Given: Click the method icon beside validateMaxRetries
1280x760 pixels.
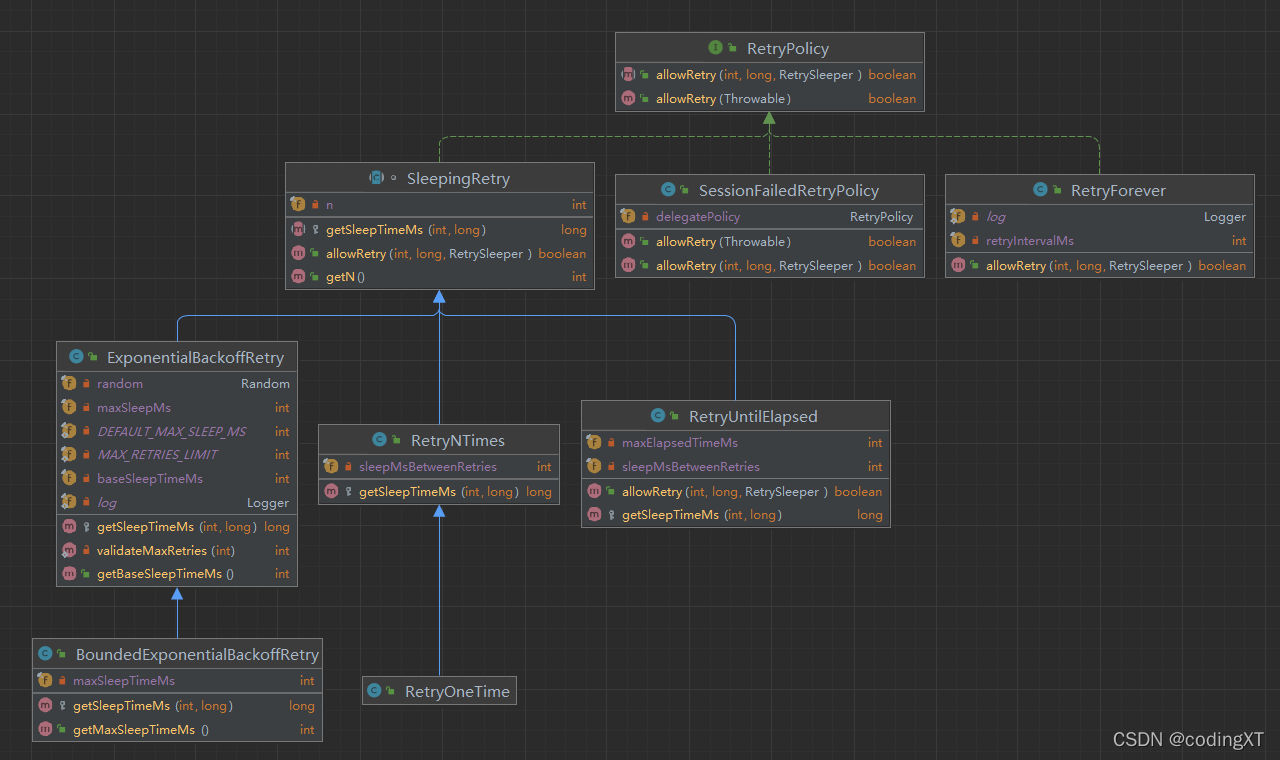Looking at the screenshot, I should coord(69,550).
